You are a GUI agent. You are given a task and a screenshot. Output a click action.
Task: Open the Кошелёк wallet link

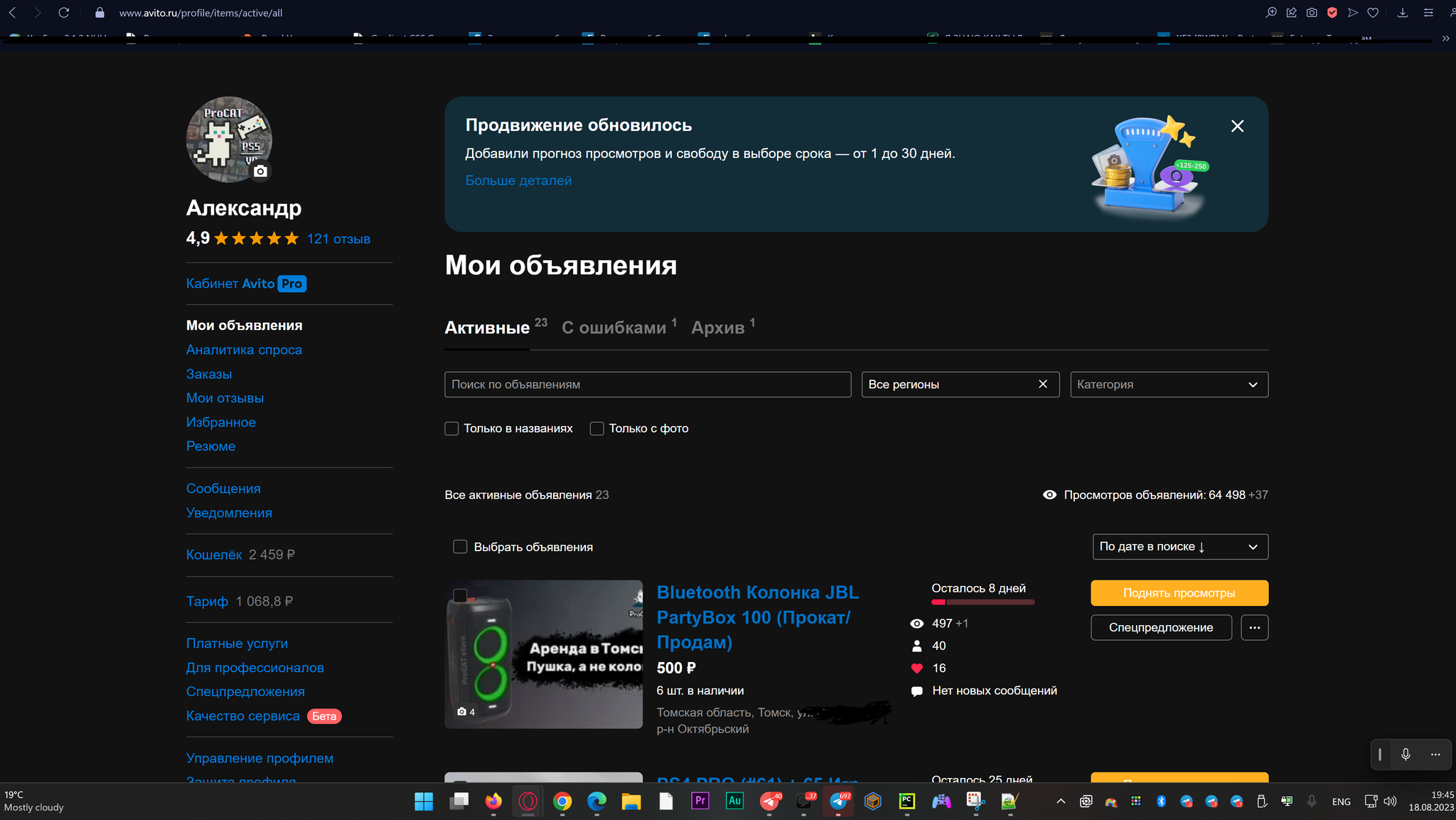click(214, 555)
